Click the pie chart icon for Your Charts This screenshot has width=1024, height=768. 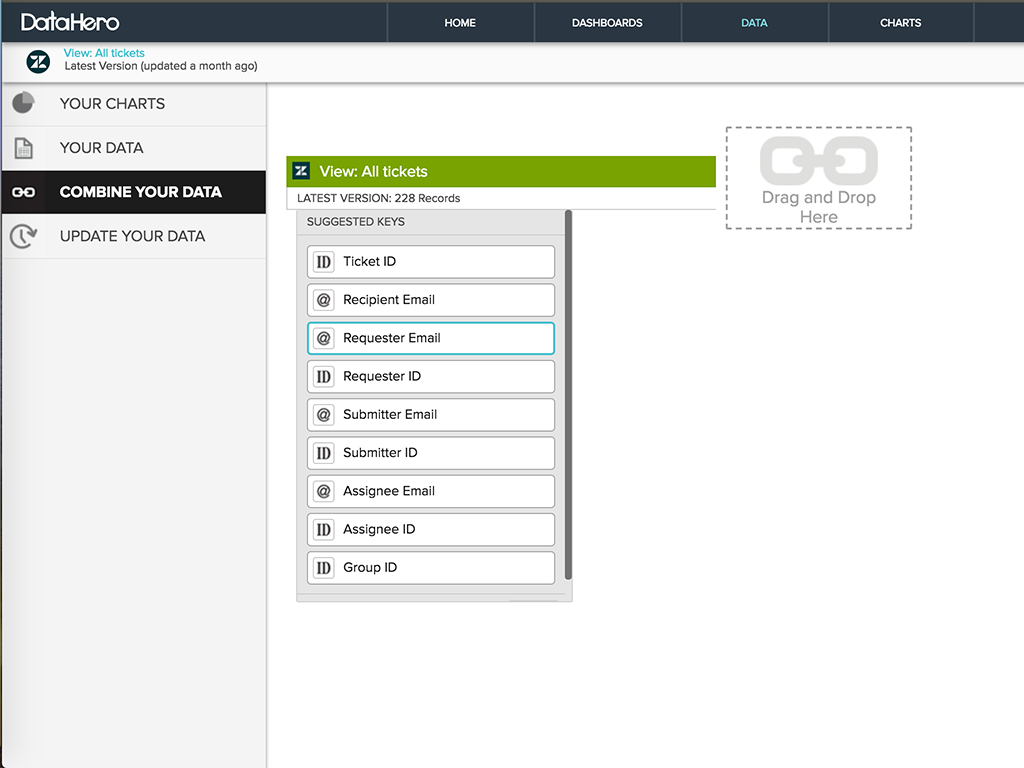23,103
